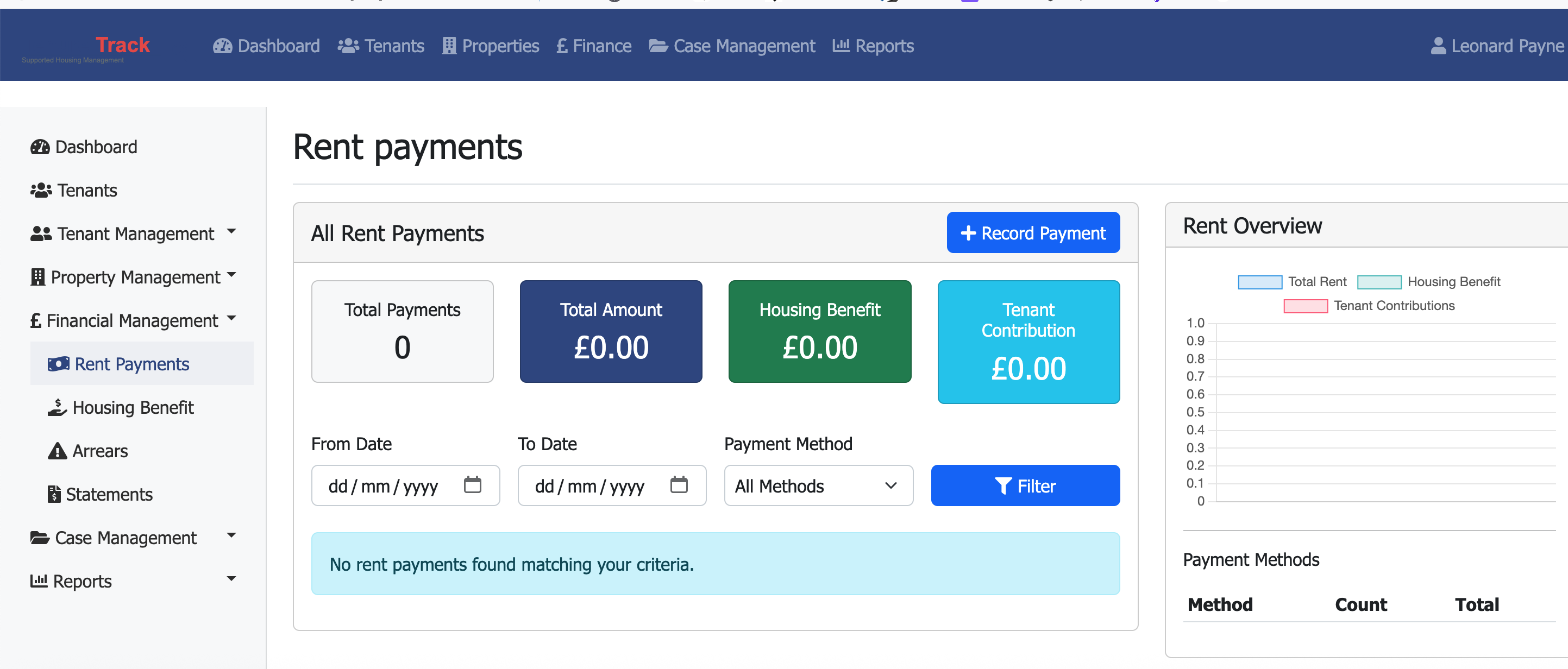Apply criteria with the Filter button
Viewport: 1568px width, 669px height.
click(x=1025, y=485)
